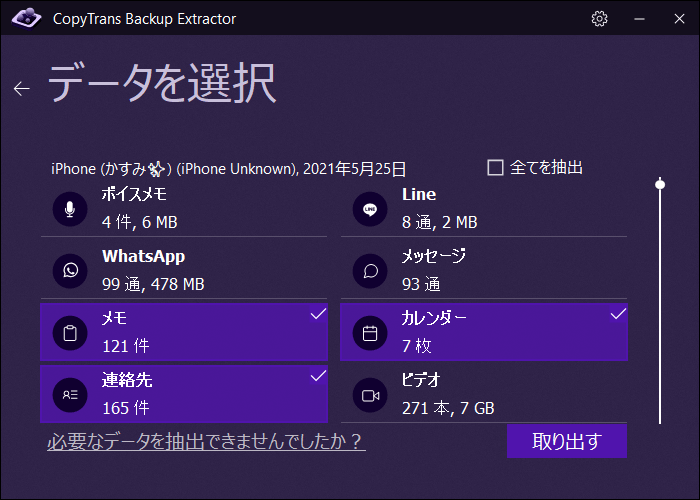The height and width of the screenshot is (500, 700).
Task: Click the 全てを抽出 label text
Action: coord(546,168)
